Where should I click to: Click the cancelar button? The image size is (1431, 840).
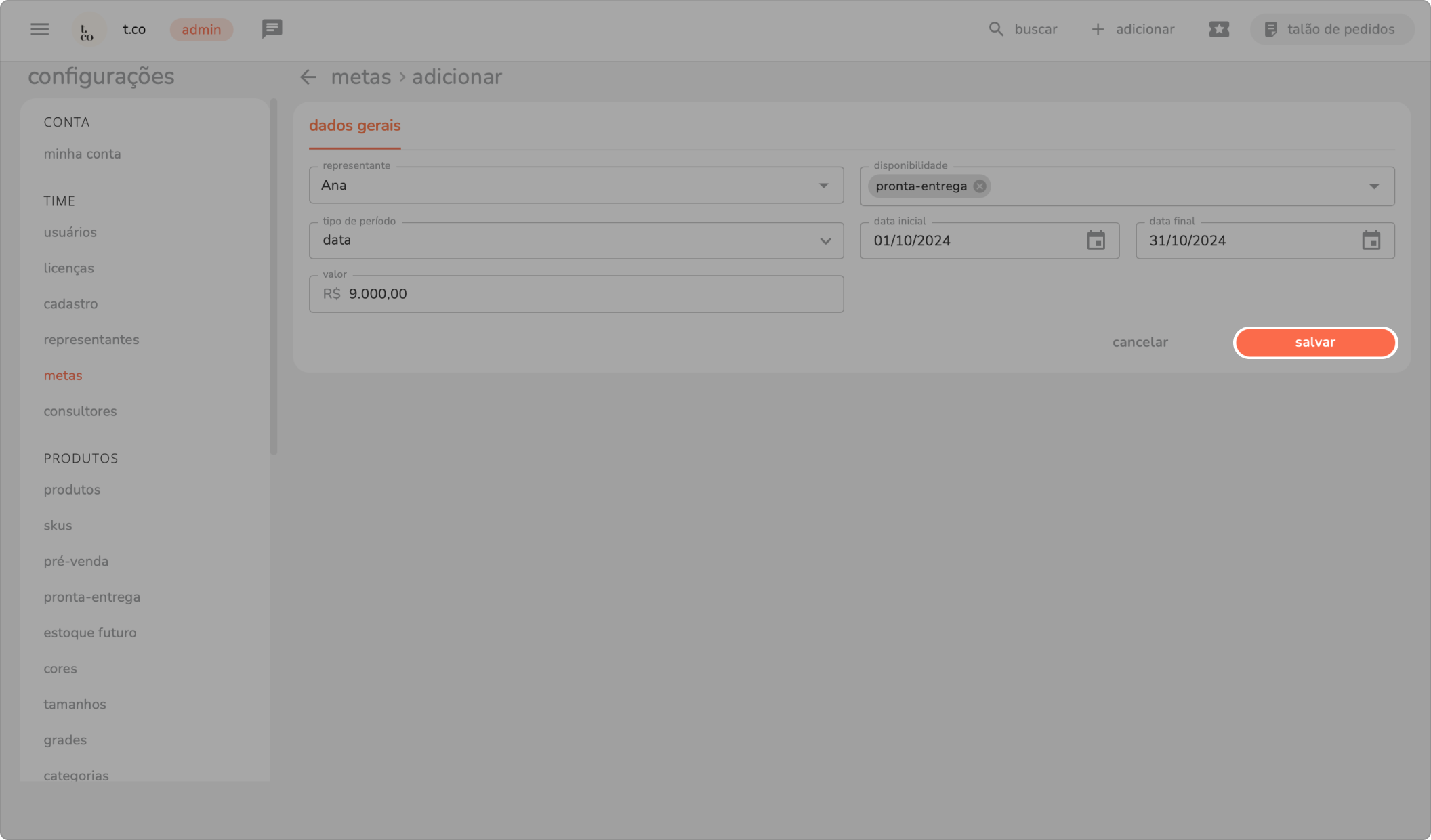tap(1140, 343)
